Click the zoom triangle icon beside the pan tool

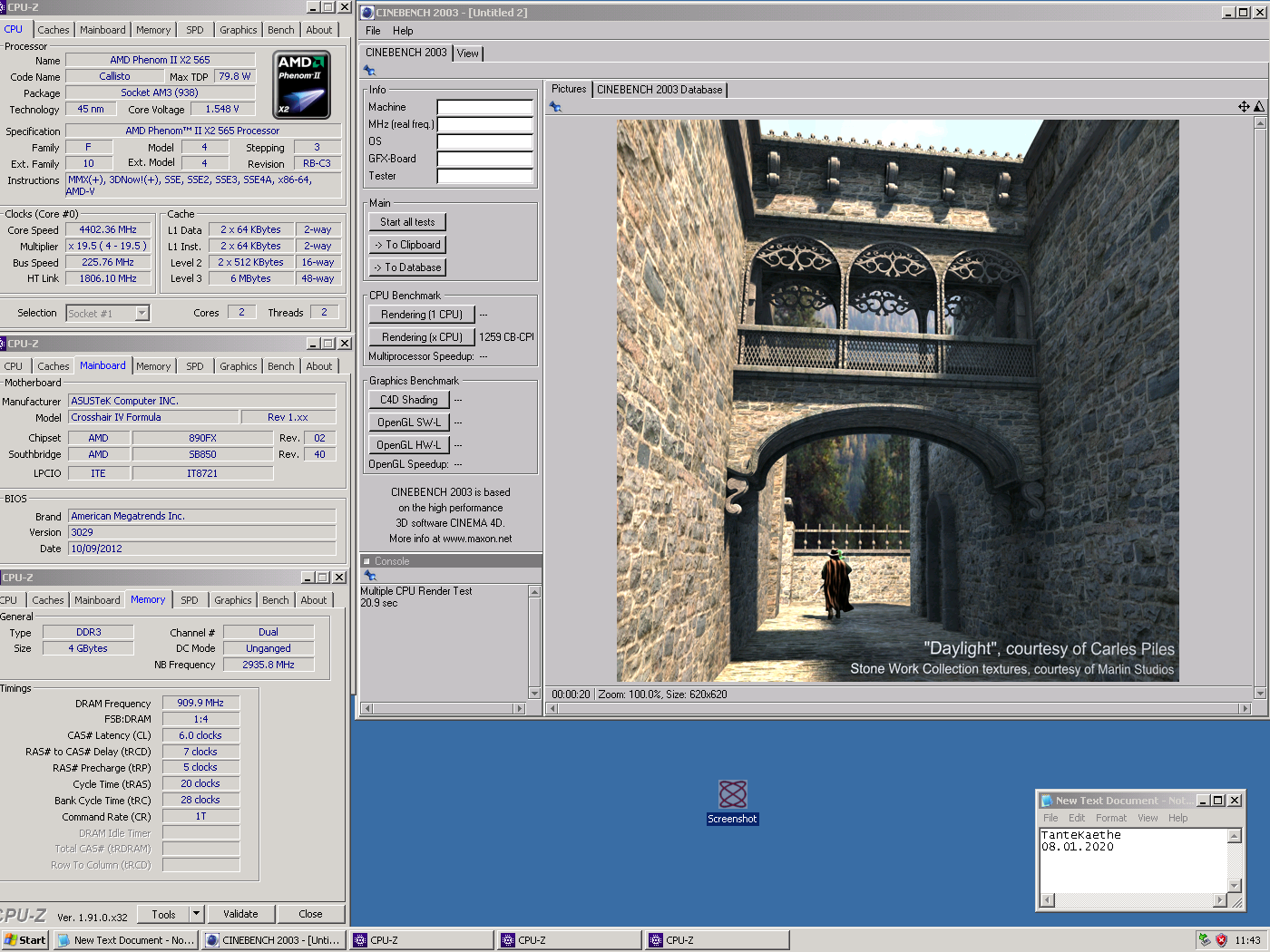pos(1258,107)
